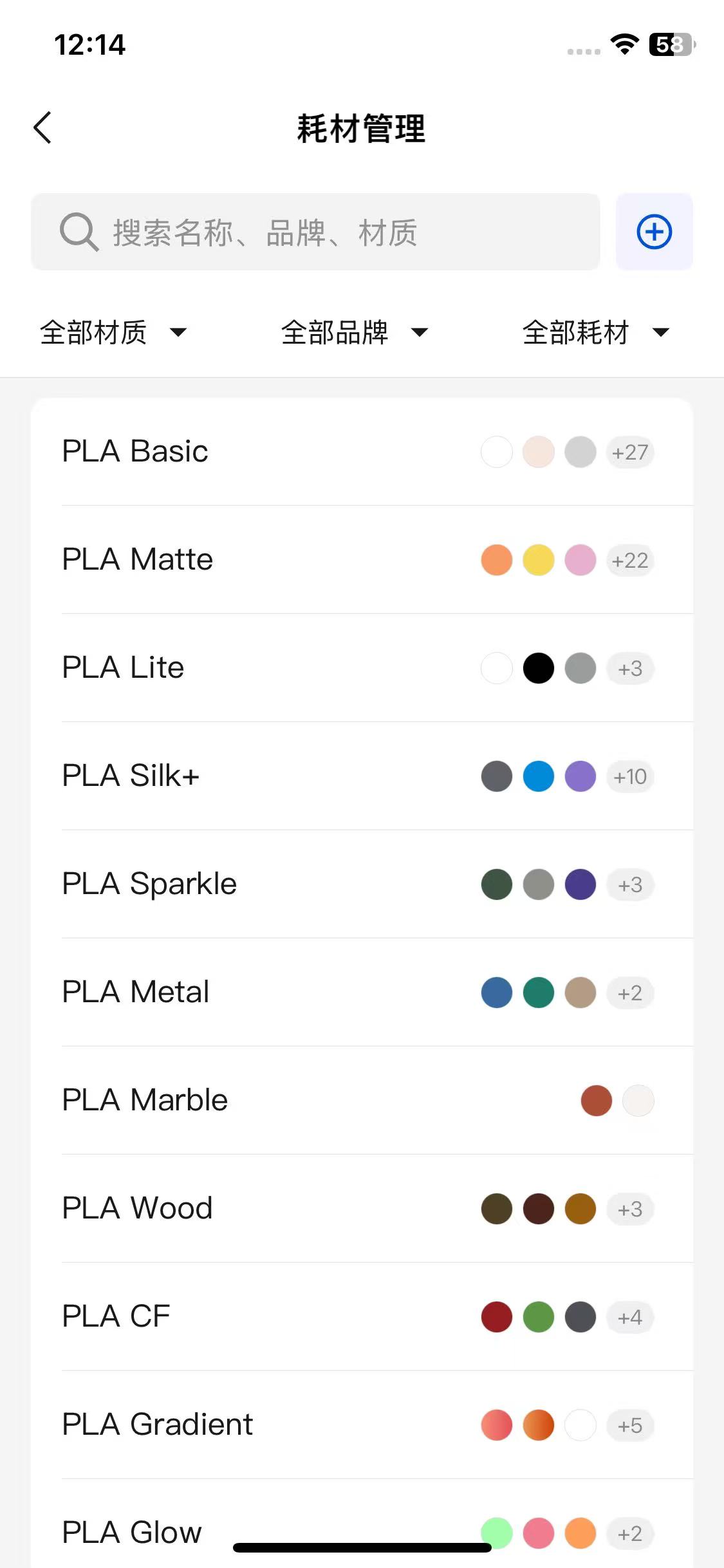Choose the teal green PLA Metal swatch
This screenshot has width=724, height=1568.
pyautogui.click(x=539, y=993)
